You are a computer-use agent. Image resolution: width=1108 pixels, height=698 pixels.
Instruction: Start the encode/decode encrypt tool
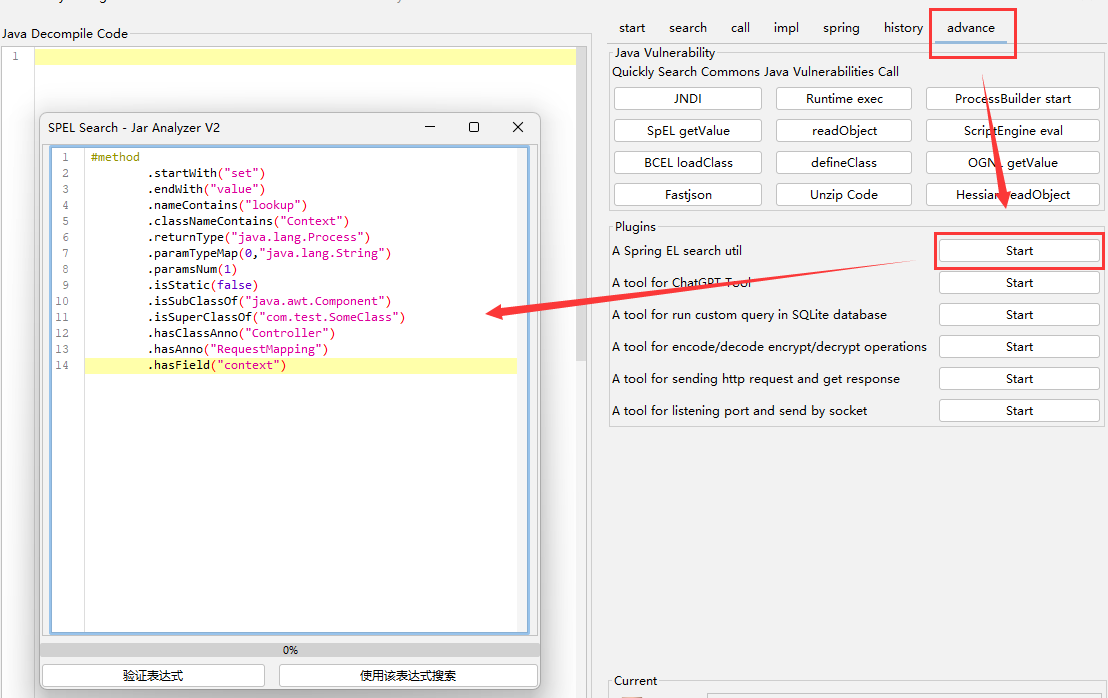(1019, 347)
